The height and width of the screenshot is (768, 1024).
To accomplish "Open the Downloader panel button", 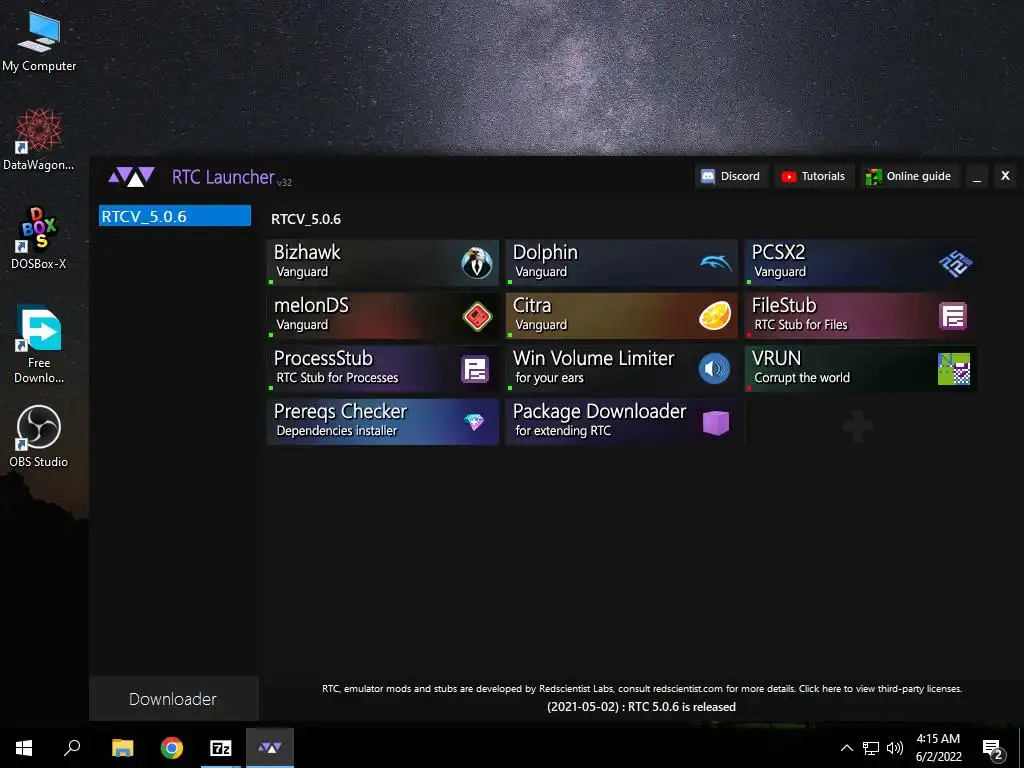I will tap(173, 699).
